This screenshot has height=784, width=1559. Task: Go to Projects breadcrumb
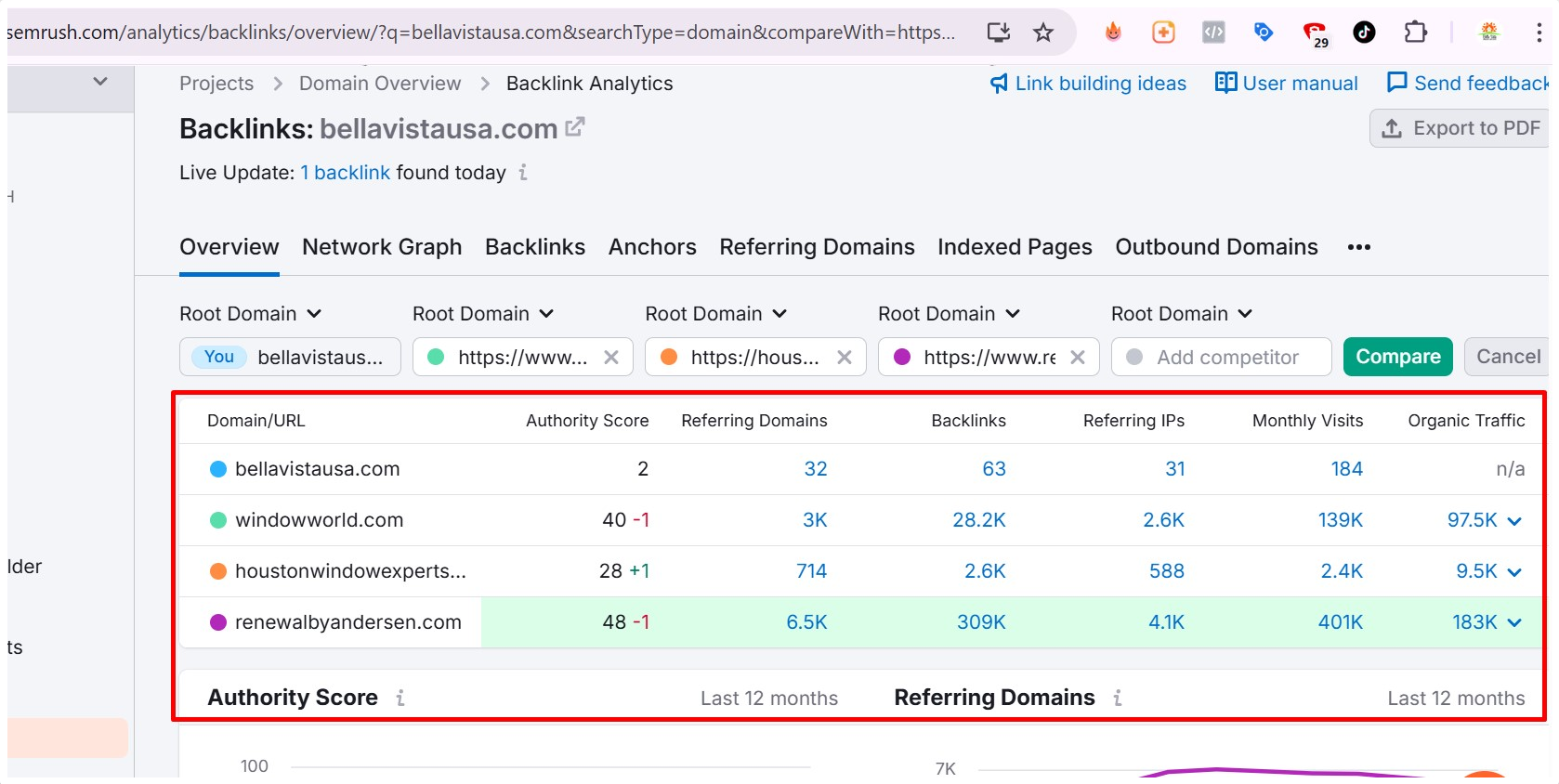216,84
